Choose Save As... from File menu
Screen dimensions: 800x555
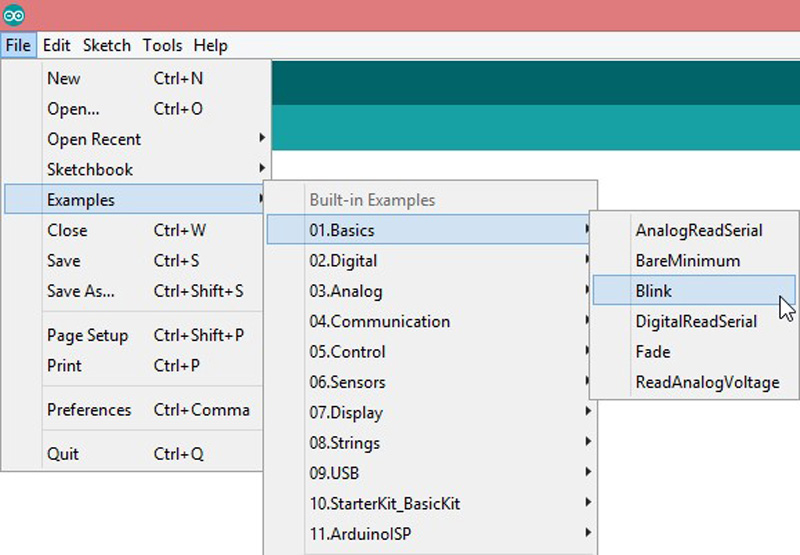81,292
